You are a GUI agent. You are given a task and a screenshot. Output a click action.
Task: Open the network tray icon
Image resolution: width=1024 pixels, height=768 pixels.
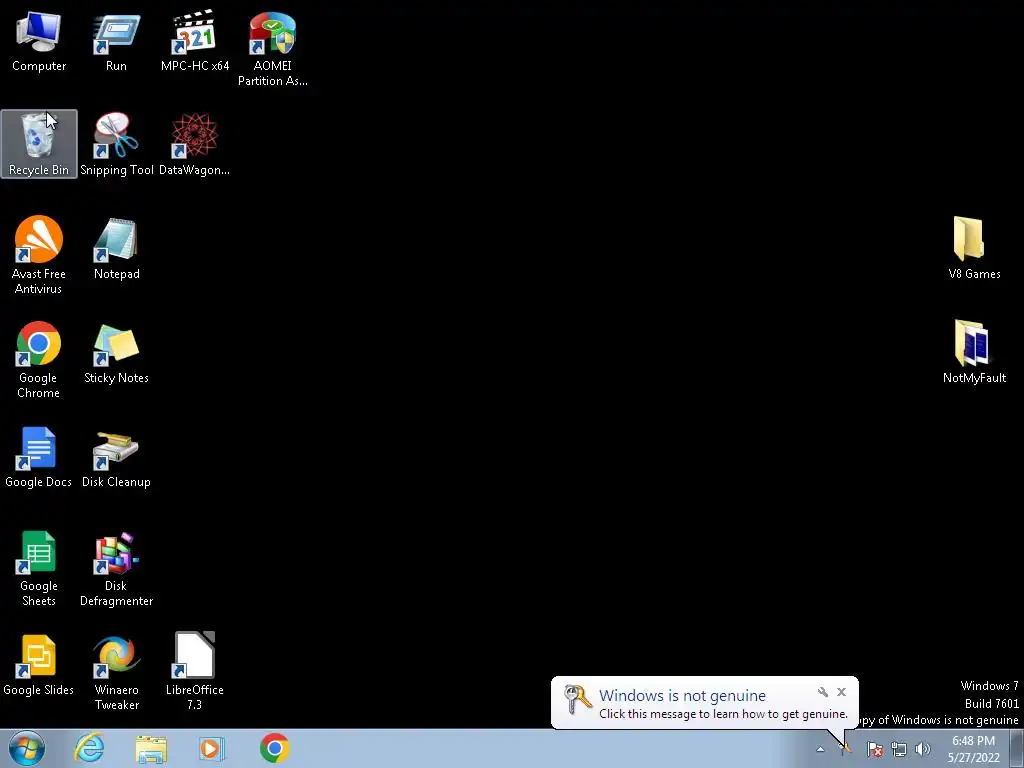tap(899, 749)
